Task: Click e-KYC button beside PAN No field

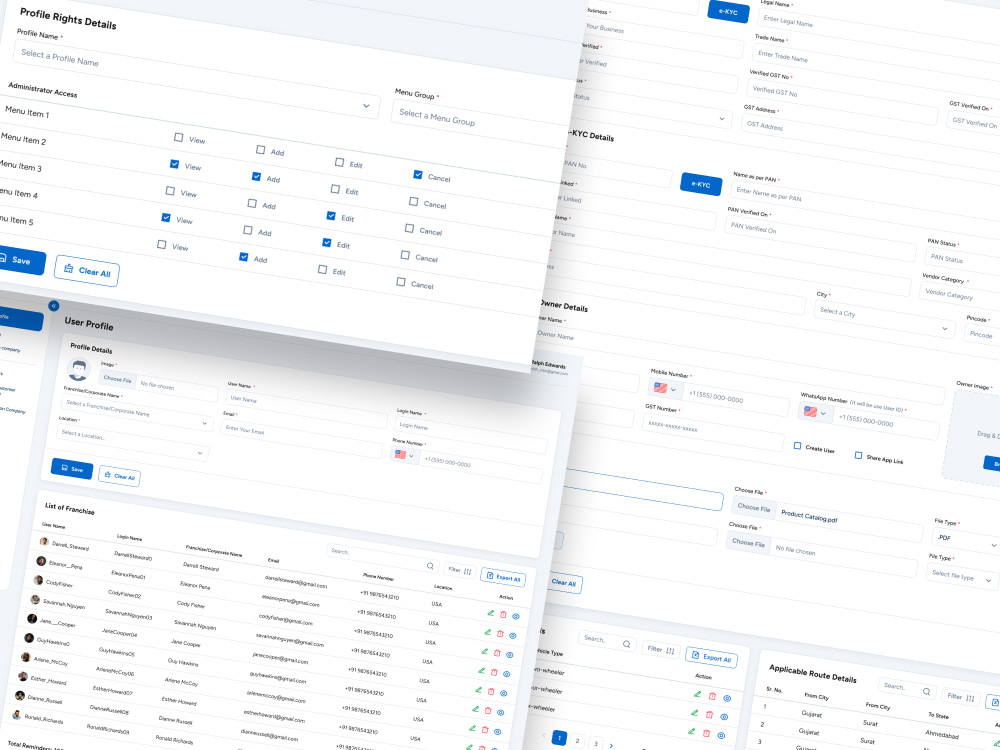Action: coord(701,184)
